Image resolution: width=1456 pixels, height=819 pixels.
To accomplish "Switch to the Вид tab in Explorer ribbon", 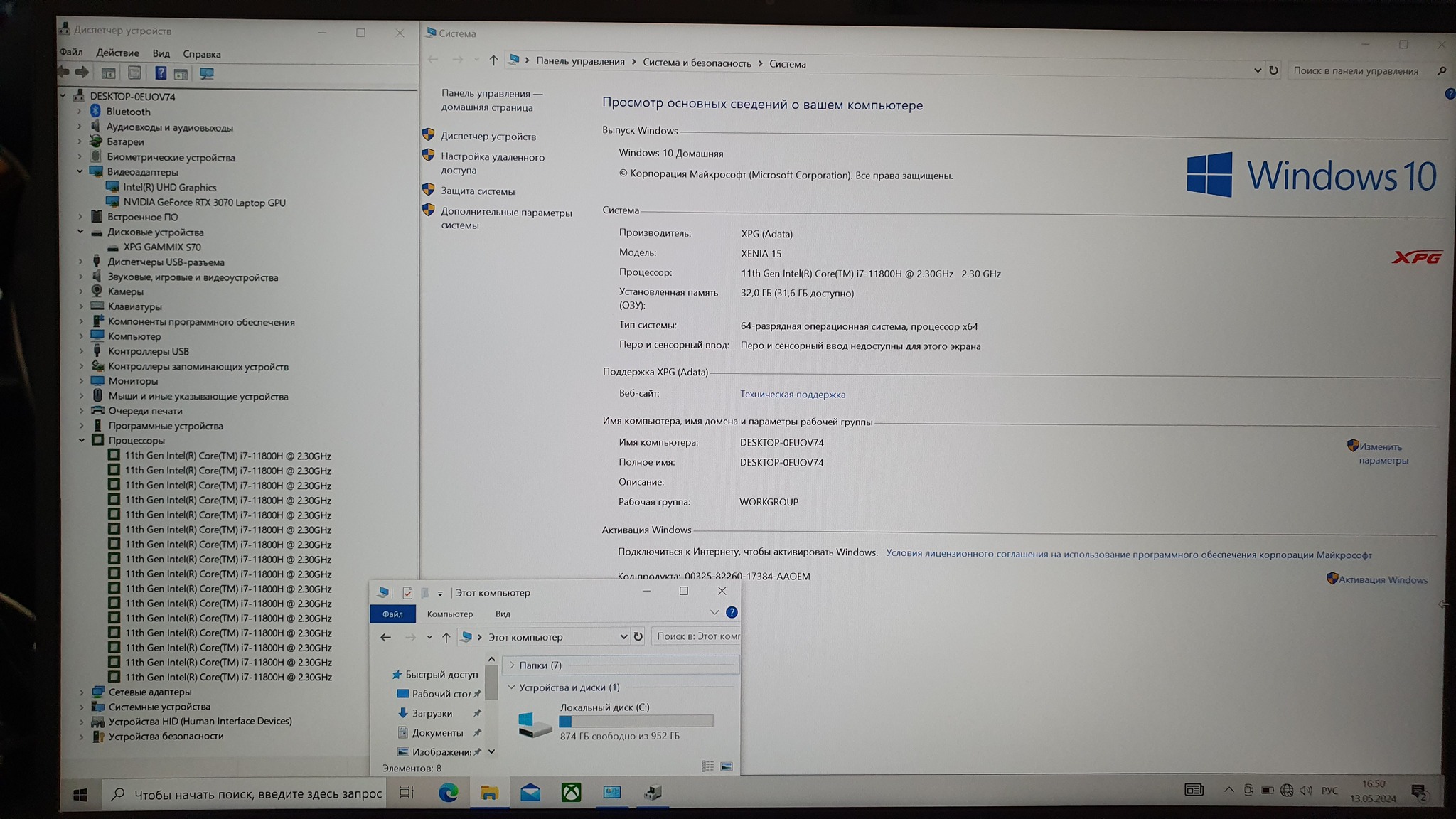I will coord(503,614).
